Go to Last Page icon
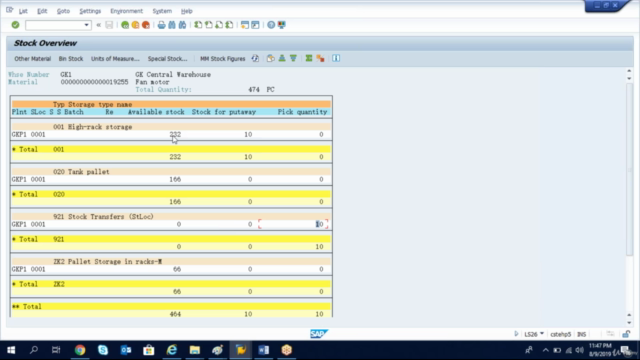 pyautogui.click(x=229, y=25)
